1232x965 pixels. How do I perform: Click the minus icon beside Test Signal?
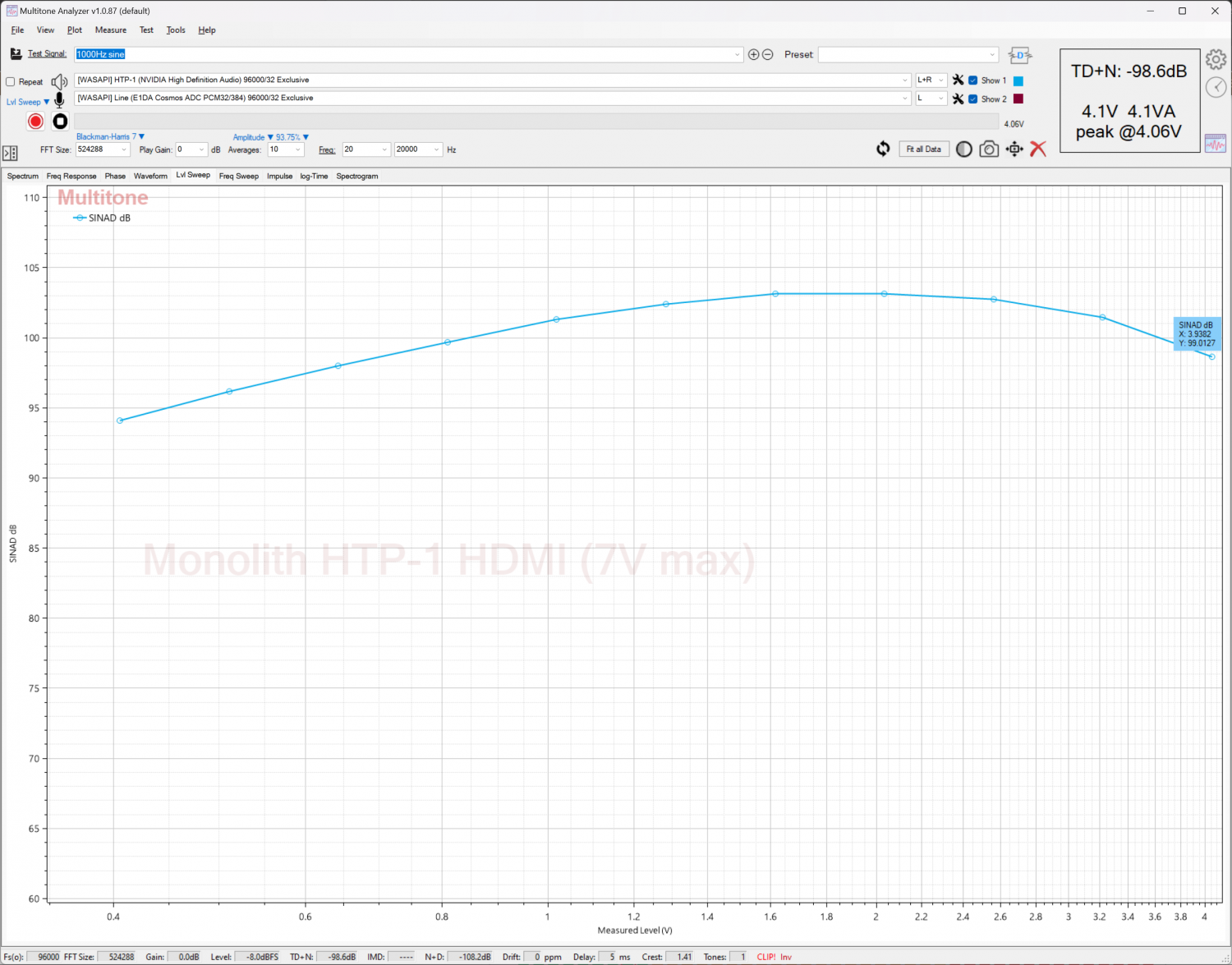(768, 55)
